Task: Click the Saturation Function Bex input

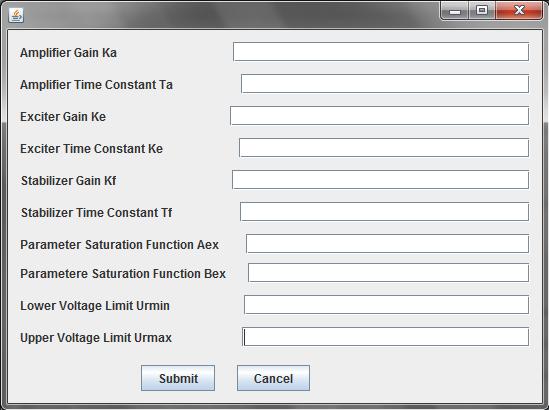Action: 389,273
